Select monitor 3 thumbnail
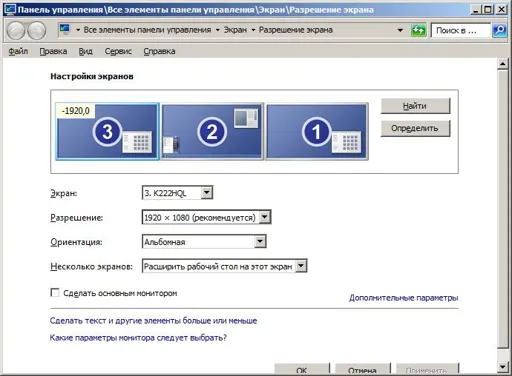The height and width of the screenshot is (376, 512). coord(107,131)
